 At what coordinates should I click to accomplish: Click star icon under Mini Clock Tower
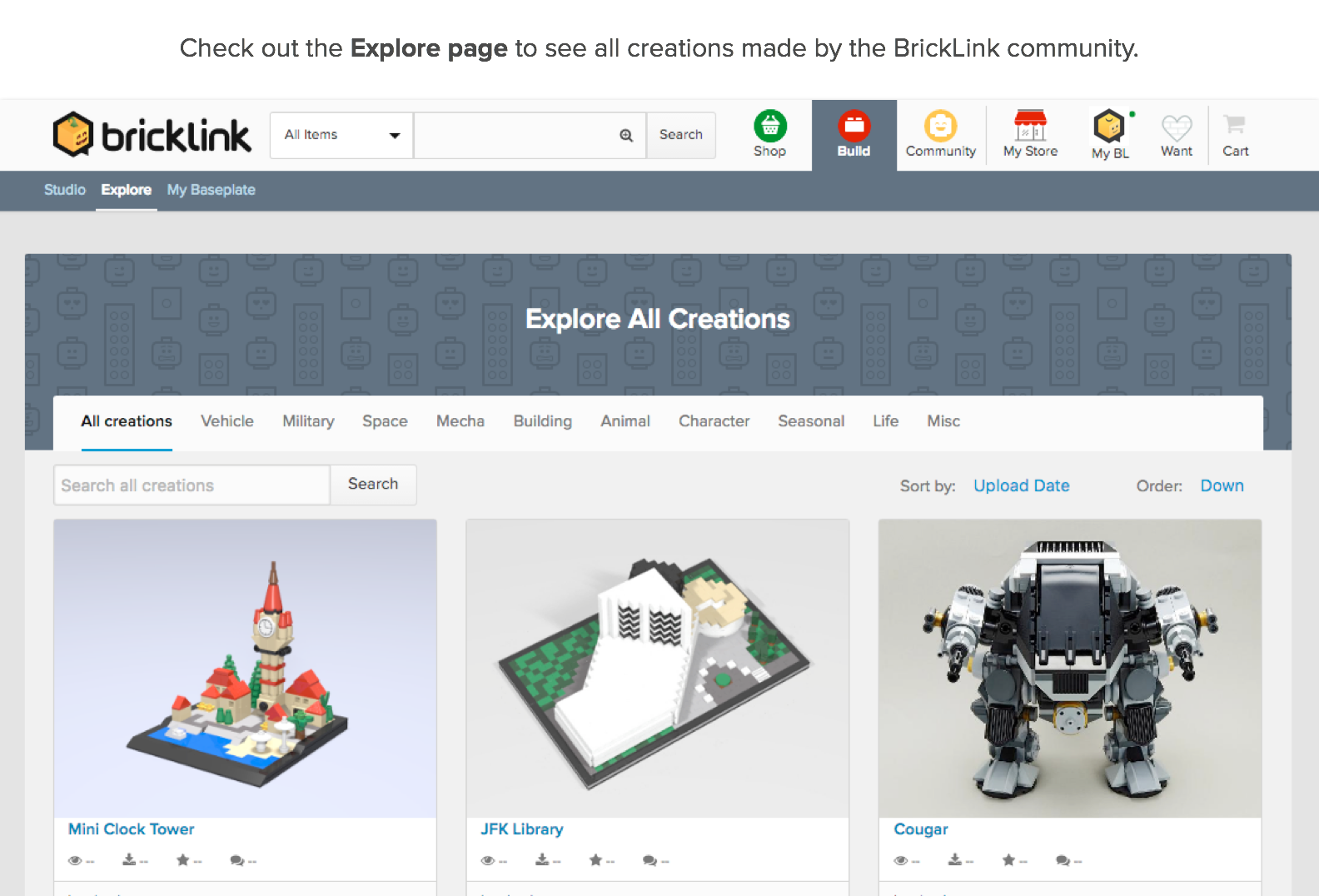183,859
